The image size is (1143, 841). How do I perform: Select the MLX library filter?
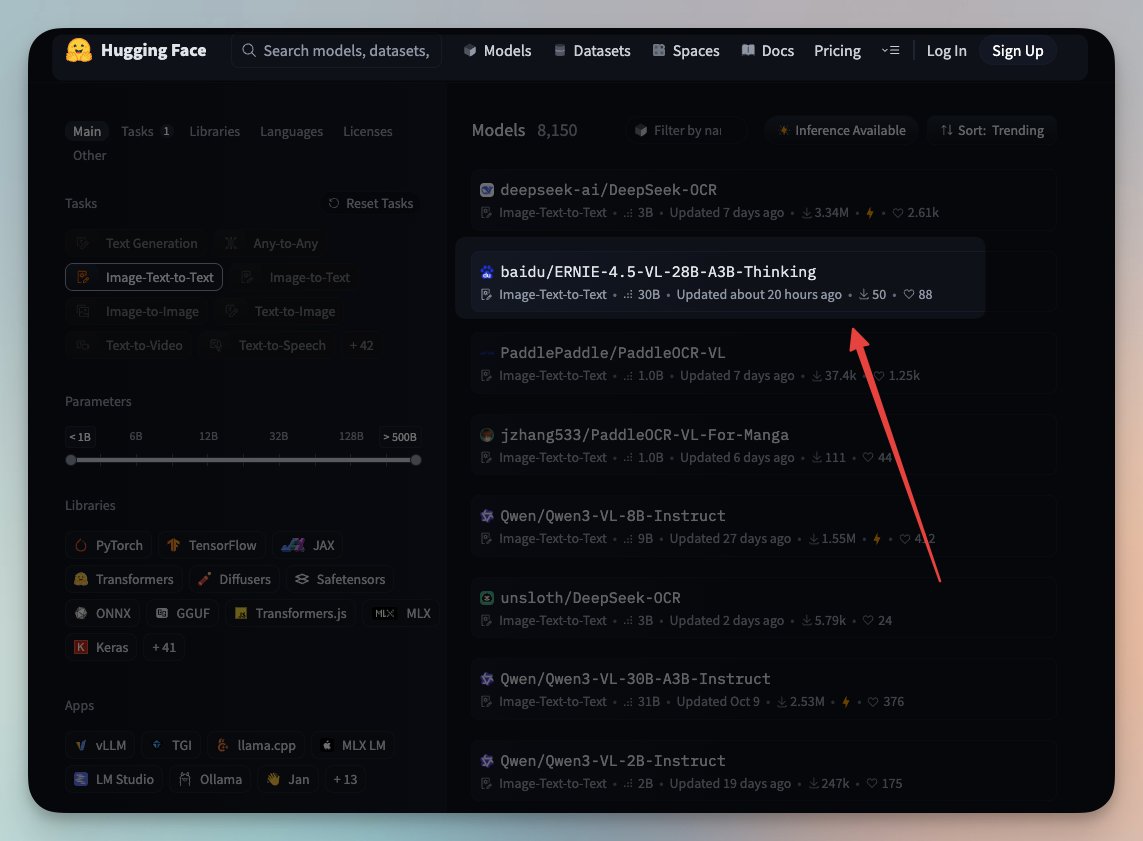click(402, 613)
